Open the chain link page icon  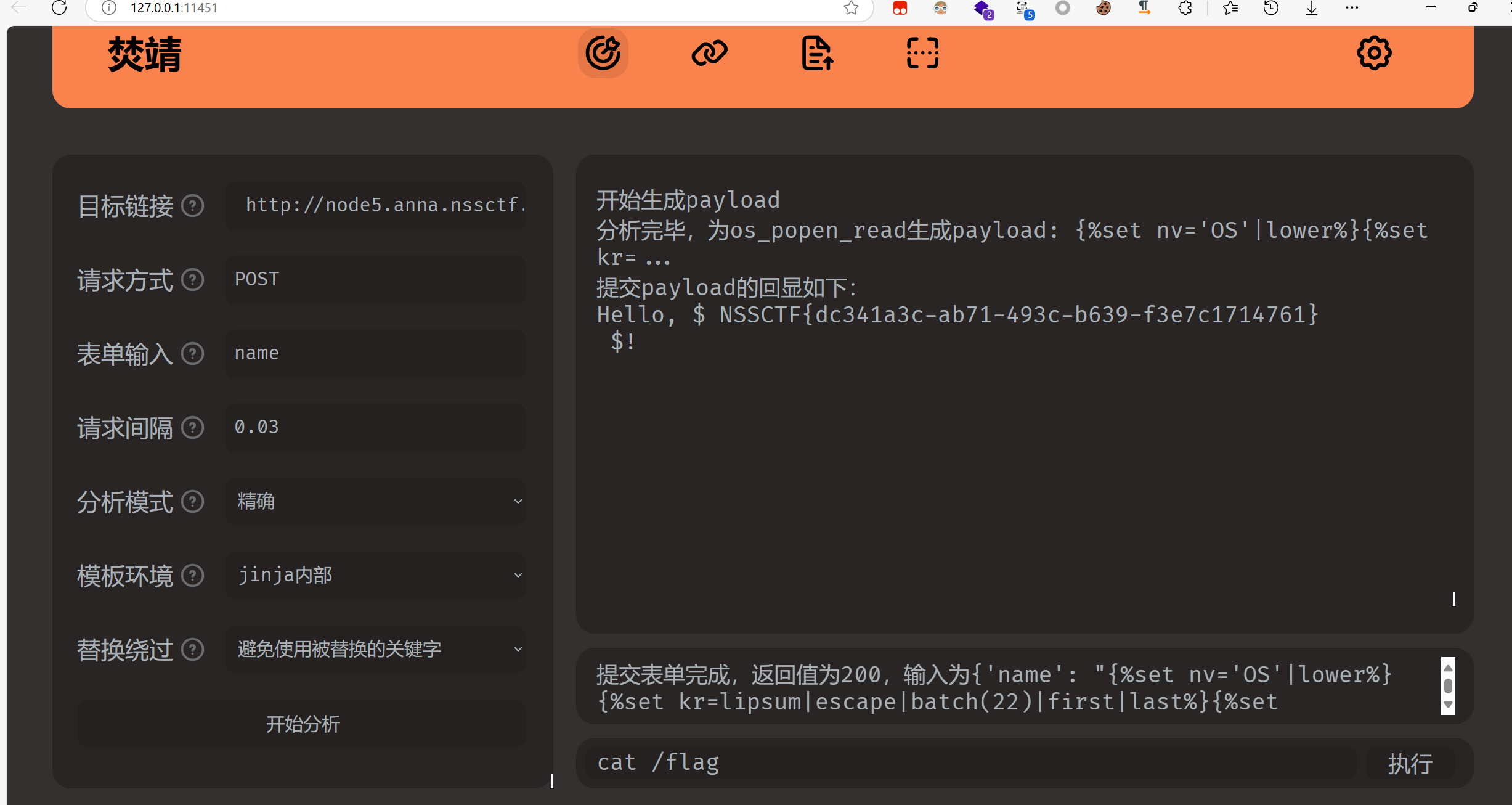point(709,53)
